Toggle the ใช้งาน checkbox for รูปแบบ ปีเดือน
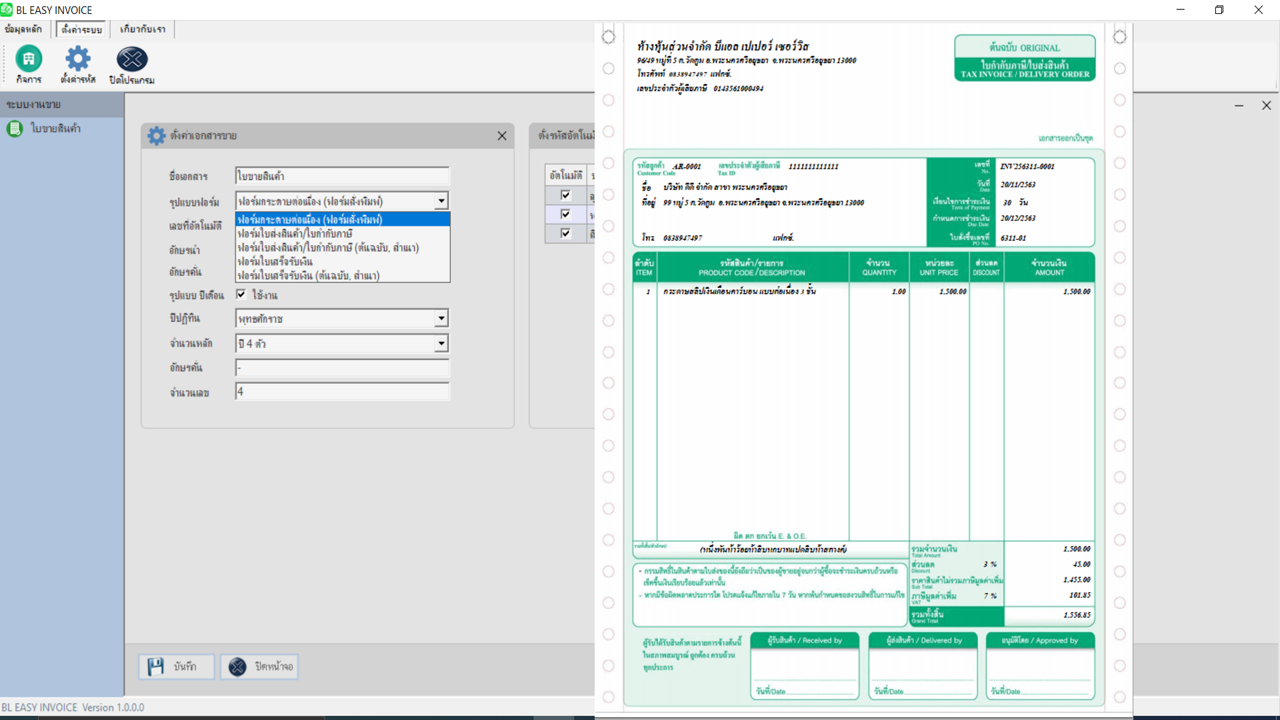This screenshot has height=720, width=1280. pos(241,295)
